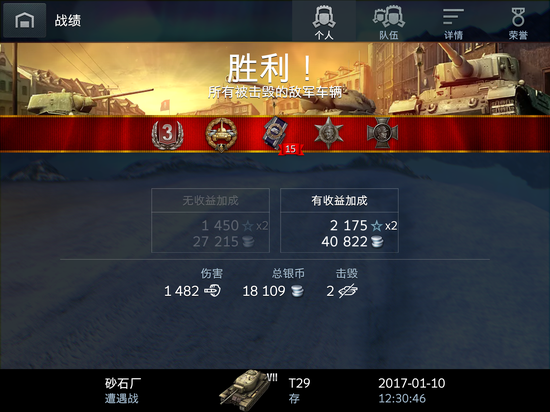
Task: Tap the damage shell icon beside 1 482
Action: pyautogui.click(x=212, y=291)
